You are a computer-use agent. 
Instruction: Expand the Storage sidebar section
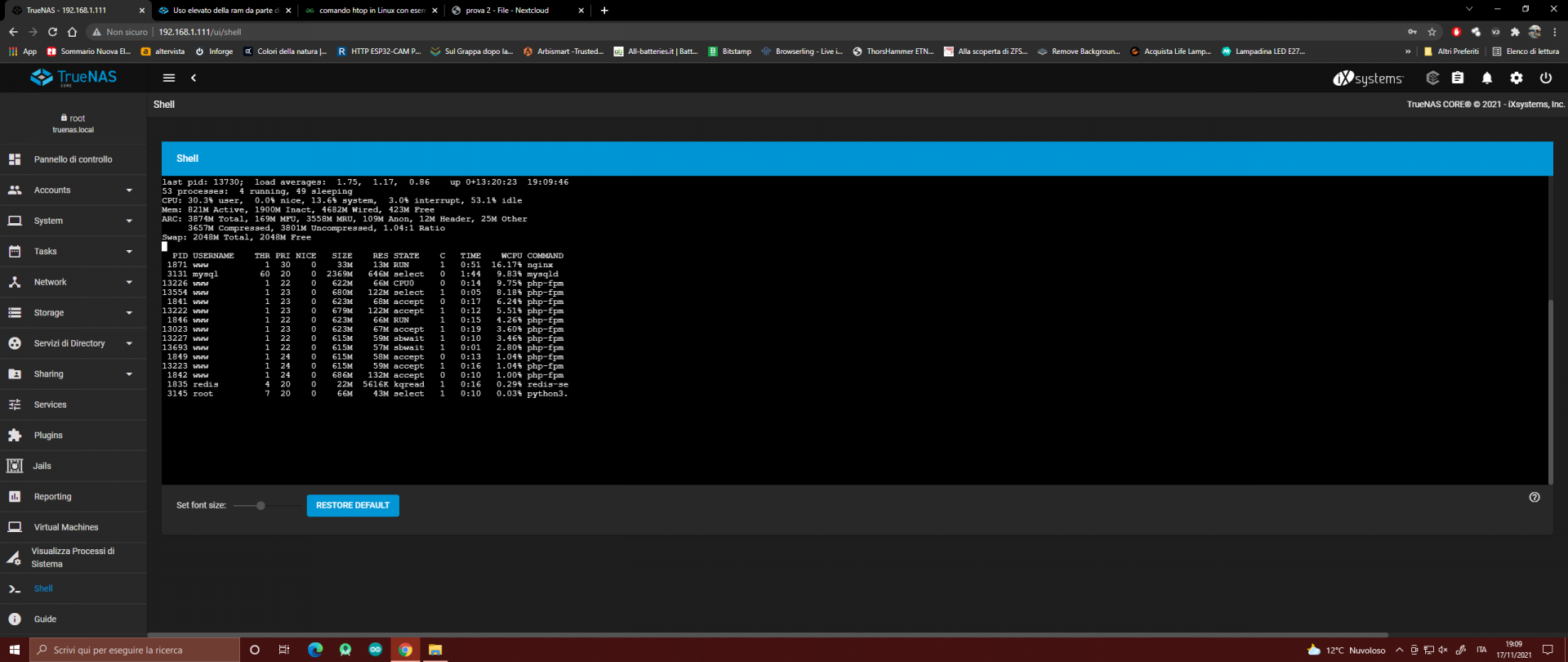tap(73, 313)
